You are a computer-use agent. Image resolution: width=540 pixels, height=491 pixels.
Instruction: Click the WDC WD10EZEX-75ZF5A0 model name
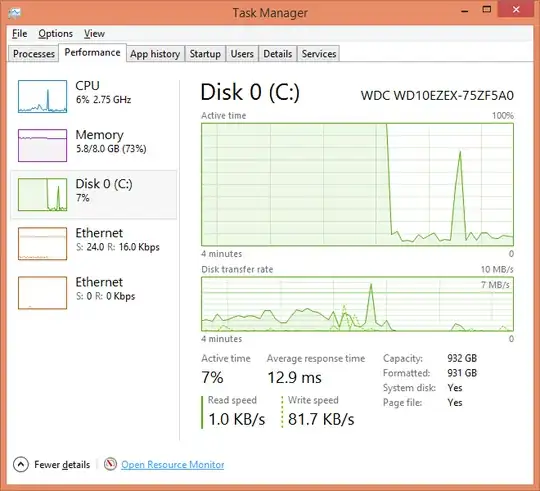pos(437,95)
